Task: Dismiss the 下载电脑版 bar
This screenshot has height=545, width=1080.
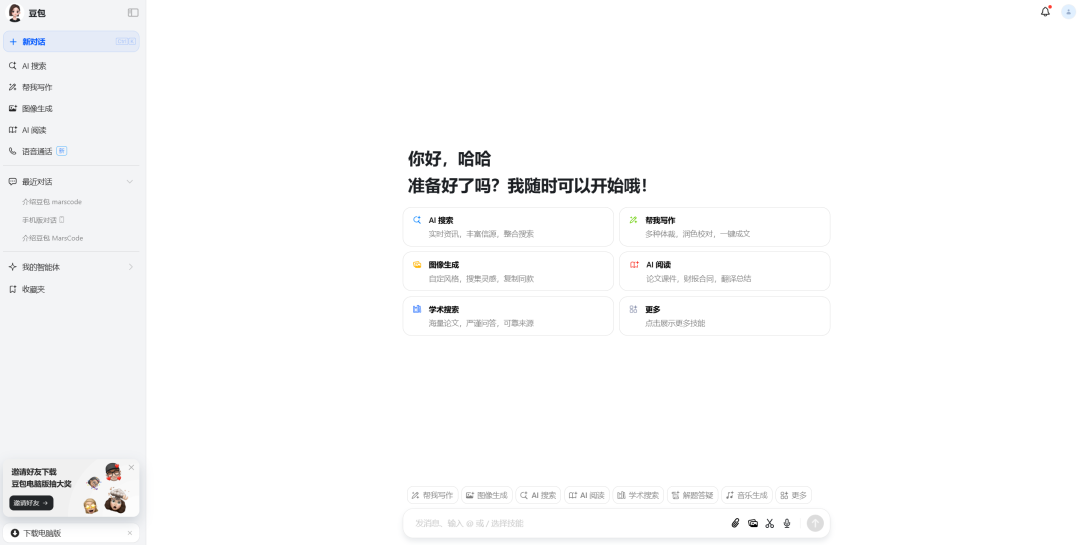Action: pyautogui.click(x=130, y=533)
